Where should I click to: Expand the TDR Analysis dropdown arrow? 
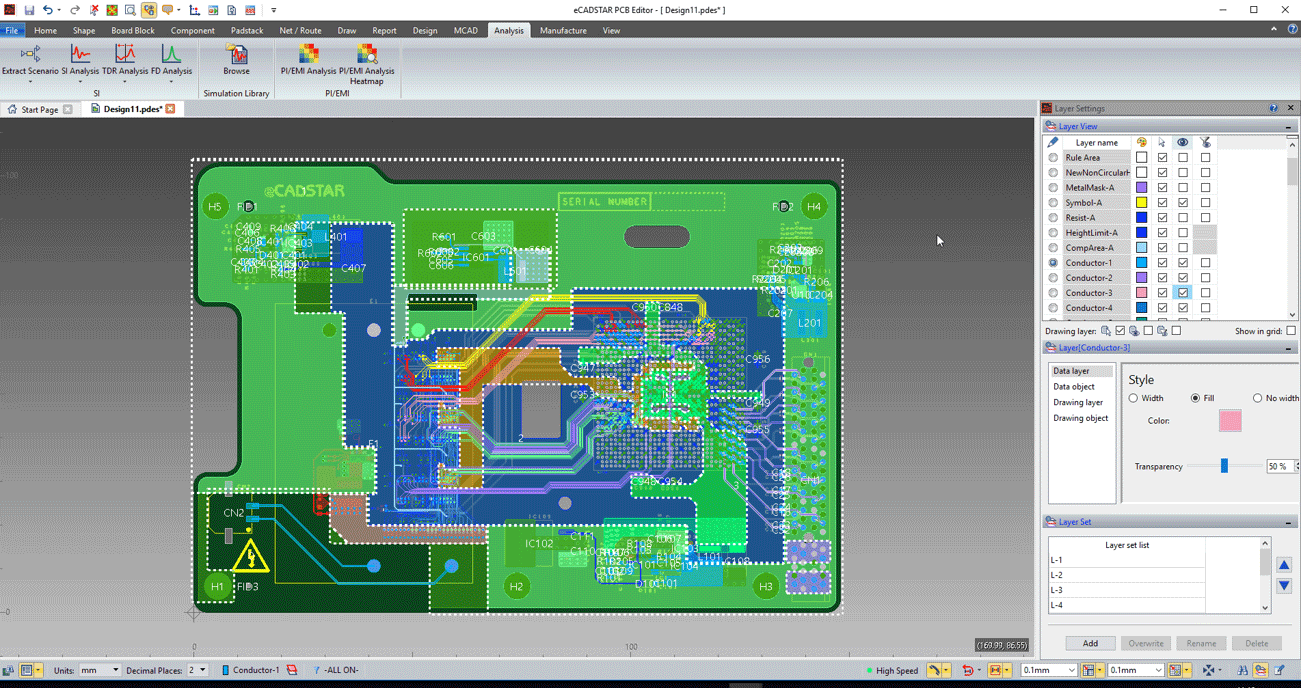[125, 82]
